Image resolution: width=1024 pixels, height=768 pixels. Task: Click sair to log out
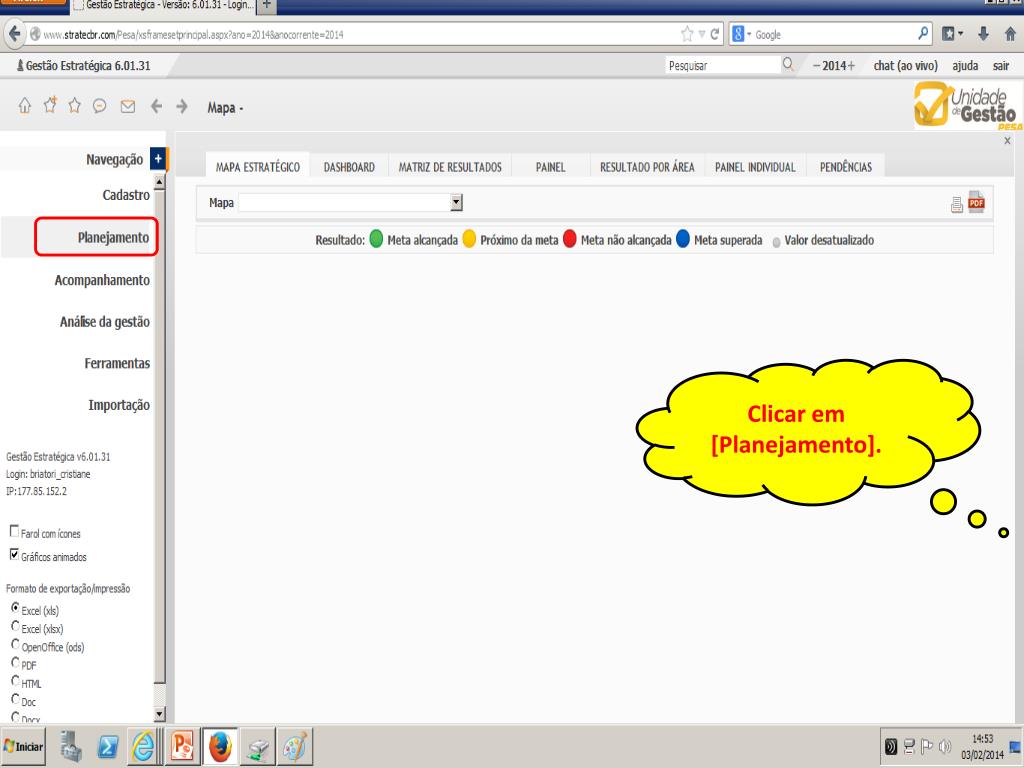pyautogui.click(x=1000, y=65)
